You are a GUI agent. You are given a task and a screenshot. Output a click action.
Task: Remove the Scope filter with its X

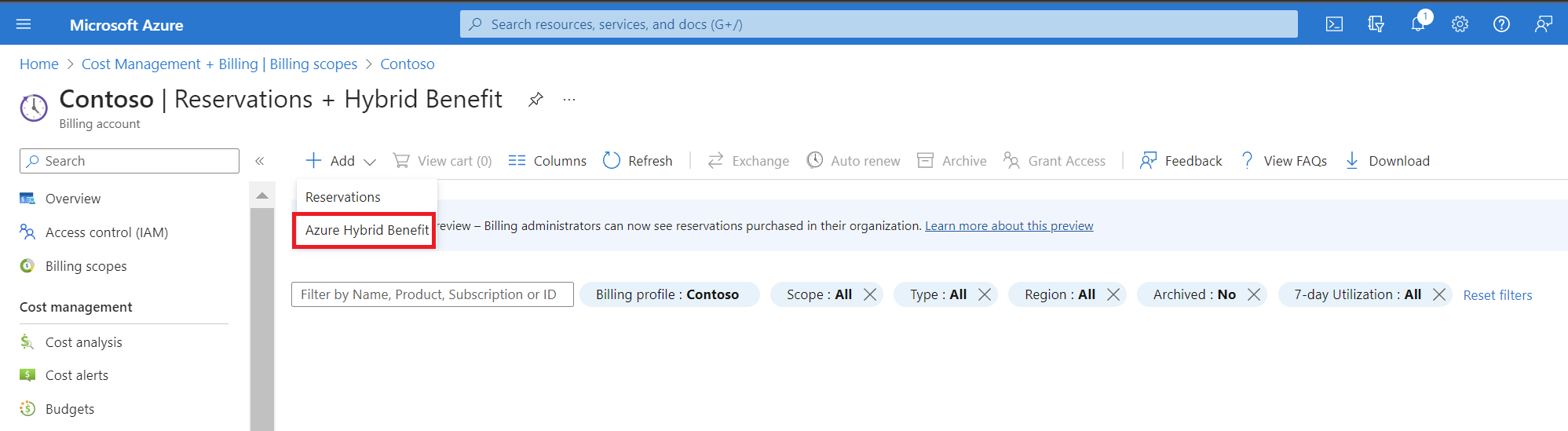pos(870,294)
